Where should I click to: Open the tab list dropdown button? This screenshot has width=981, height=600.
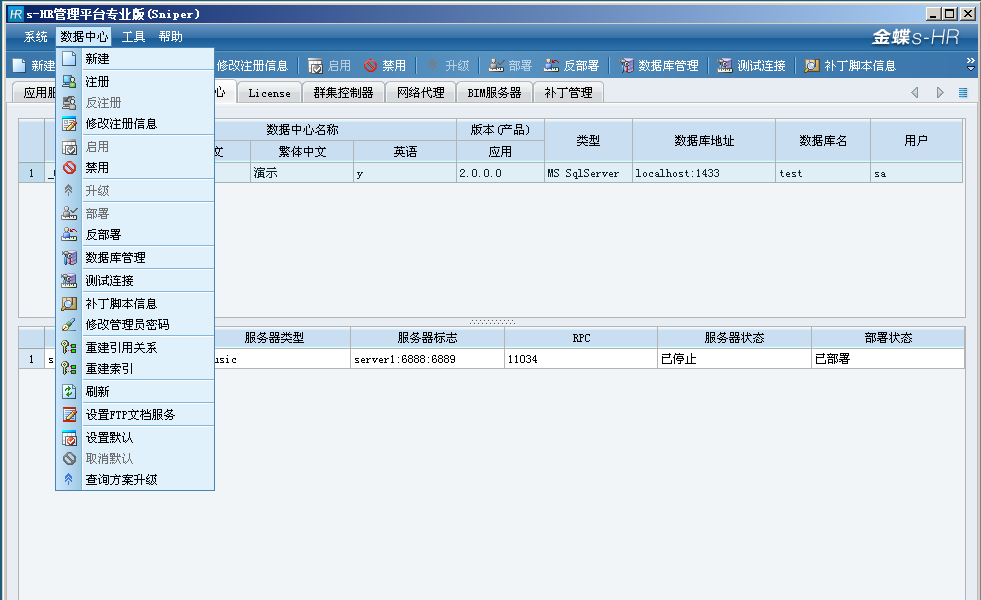coord(963,93)
